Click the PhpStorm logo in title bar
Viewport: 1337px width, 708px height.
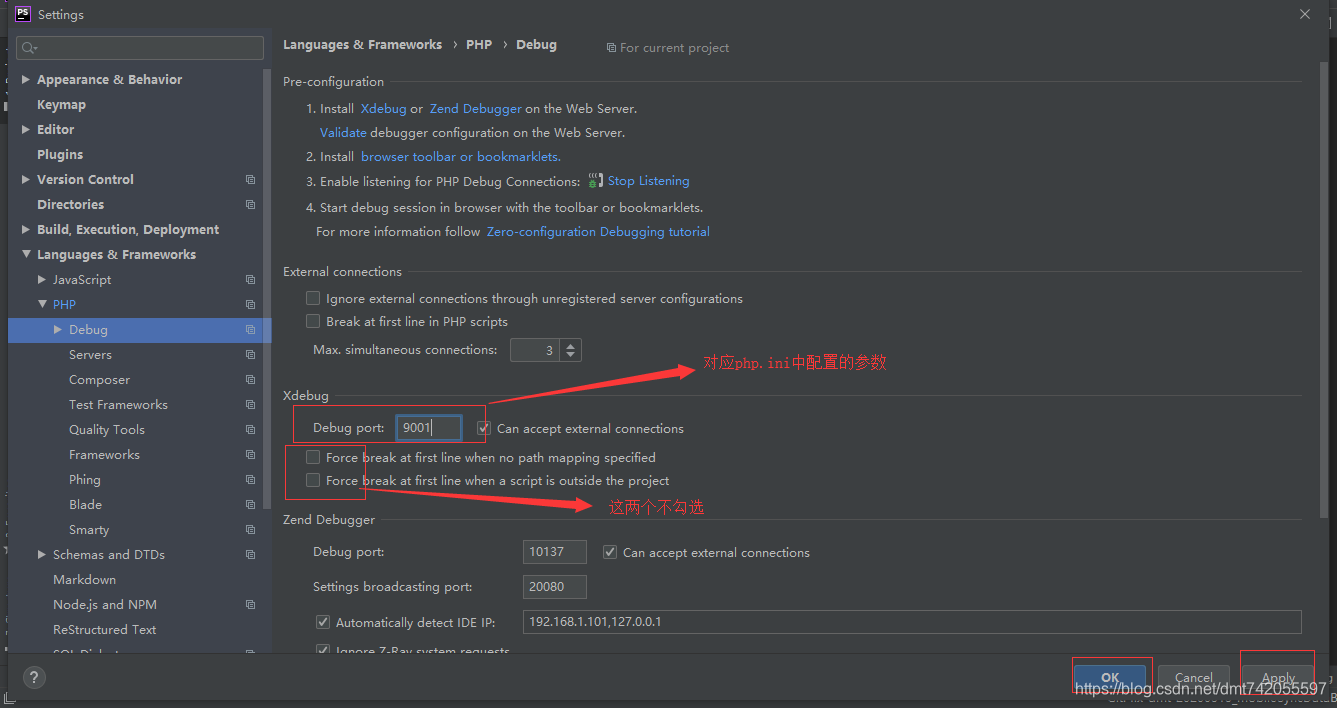22,14
